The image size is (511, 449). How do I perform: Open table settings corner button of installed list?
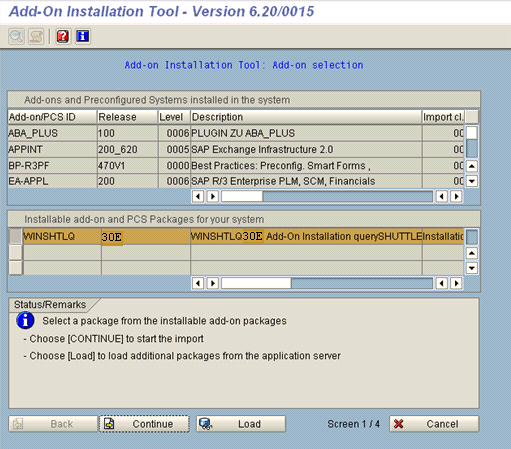[472, 117]
